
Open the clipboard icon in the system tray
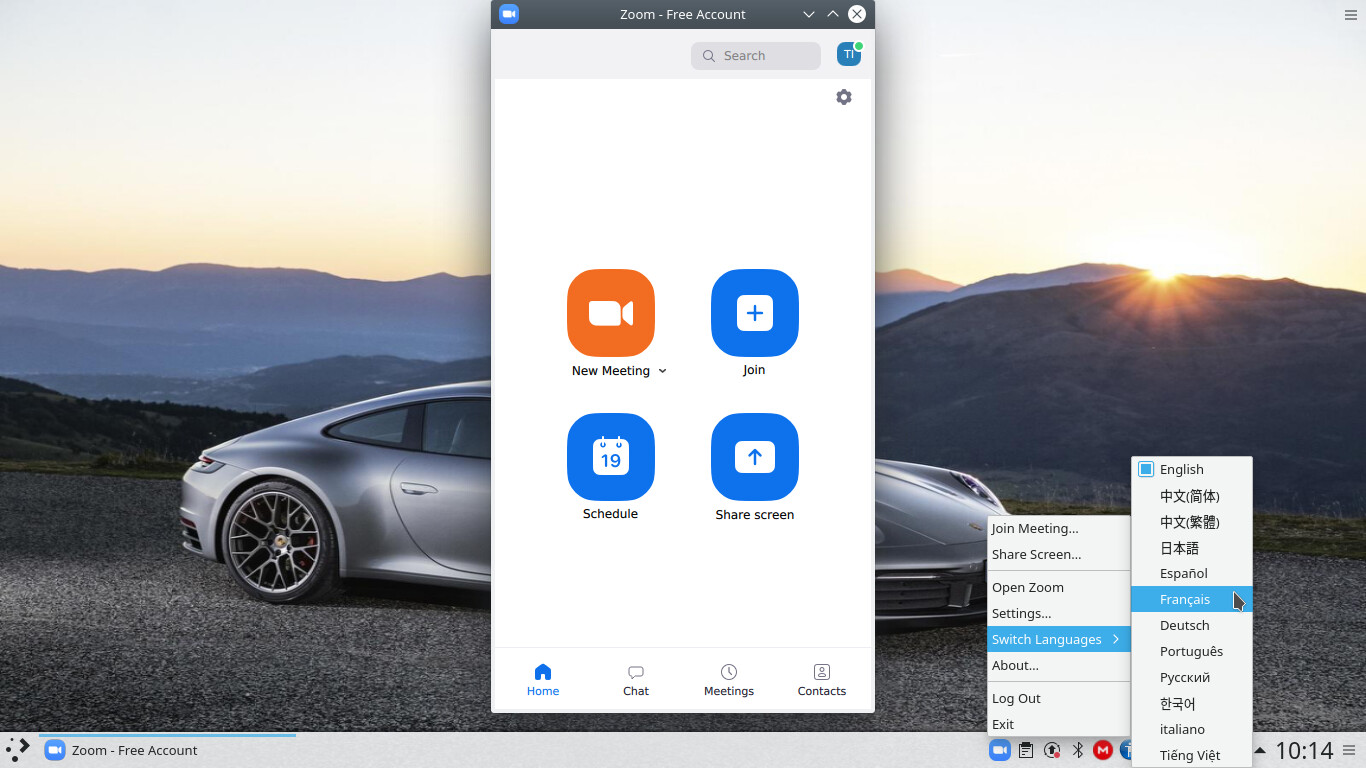coord(1026,750)
